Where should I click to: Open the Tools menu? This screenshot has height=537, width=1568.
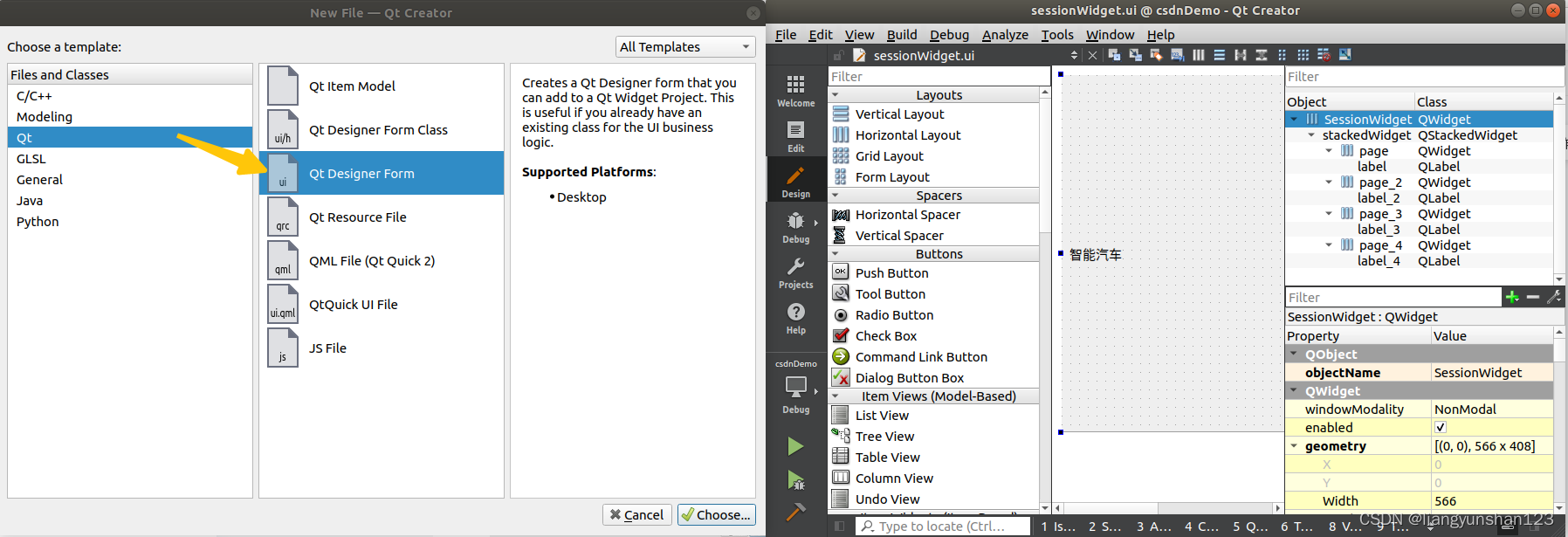point(1057,35)
